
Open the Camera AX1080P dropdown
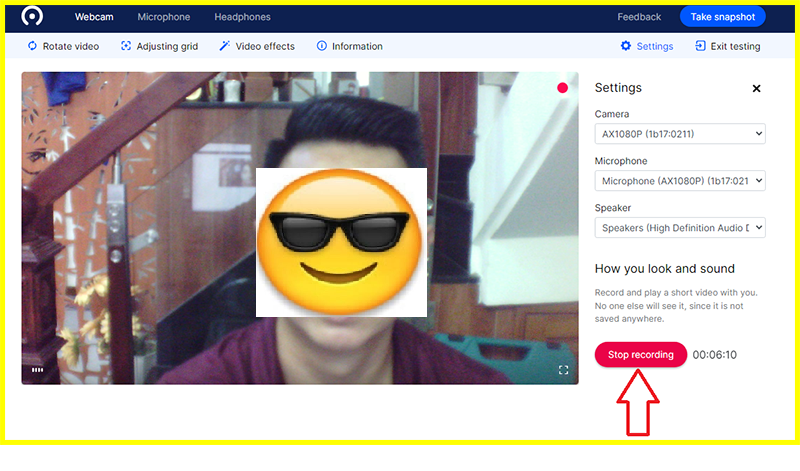click(x=680, y=133)
